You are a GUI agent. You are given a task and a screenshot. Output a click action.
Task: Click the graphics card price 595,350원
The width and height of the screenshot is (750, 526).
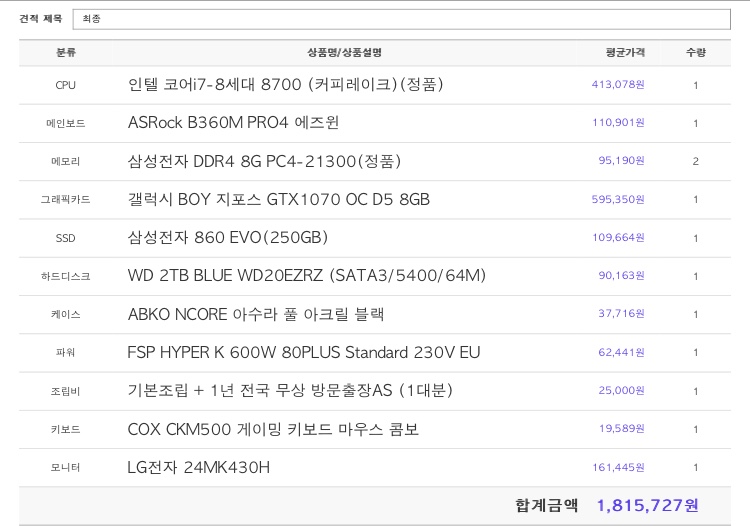click(x=618, y=200)
